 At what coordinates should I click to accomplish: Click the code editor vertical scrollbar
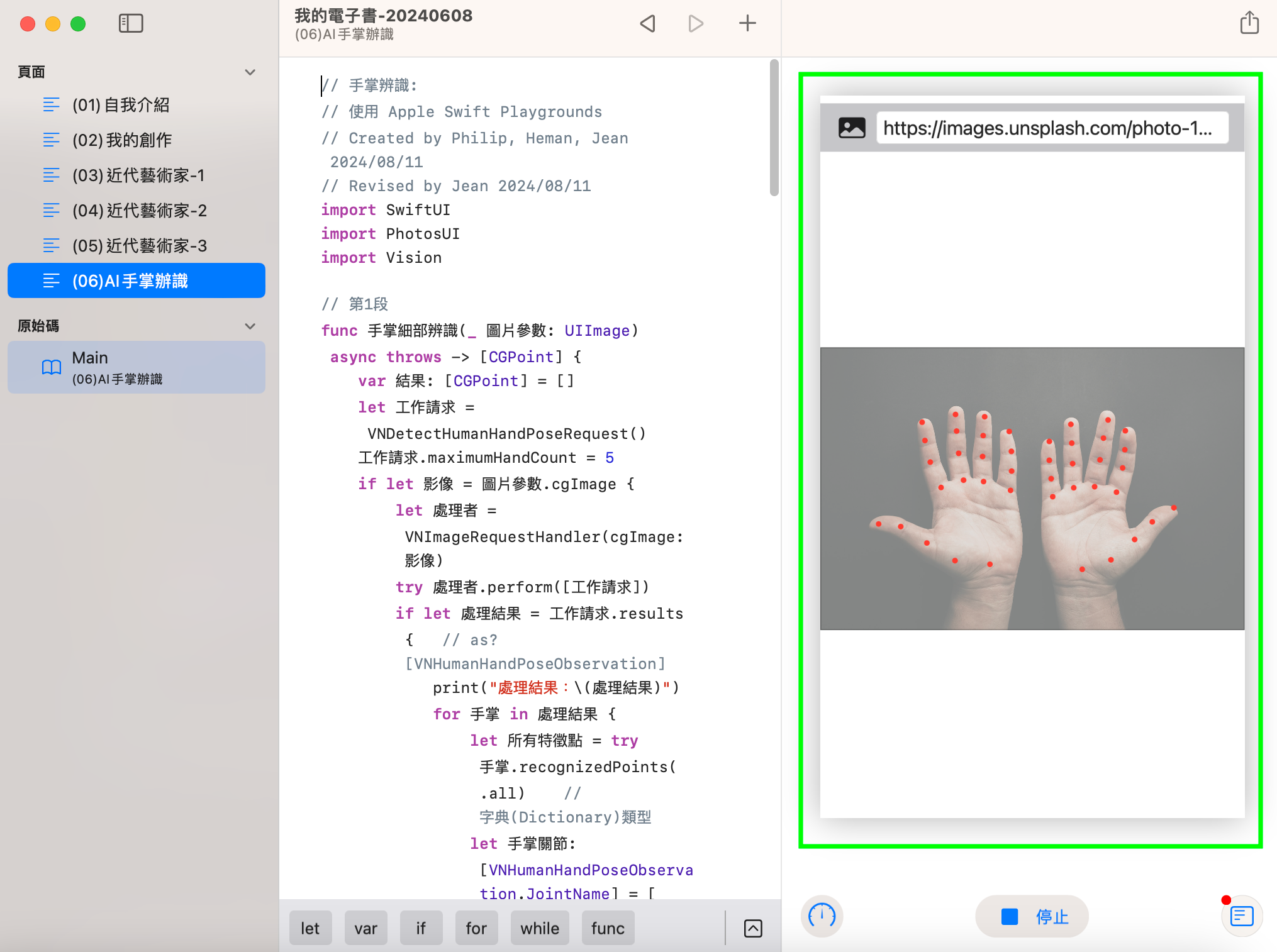(774, 128)
